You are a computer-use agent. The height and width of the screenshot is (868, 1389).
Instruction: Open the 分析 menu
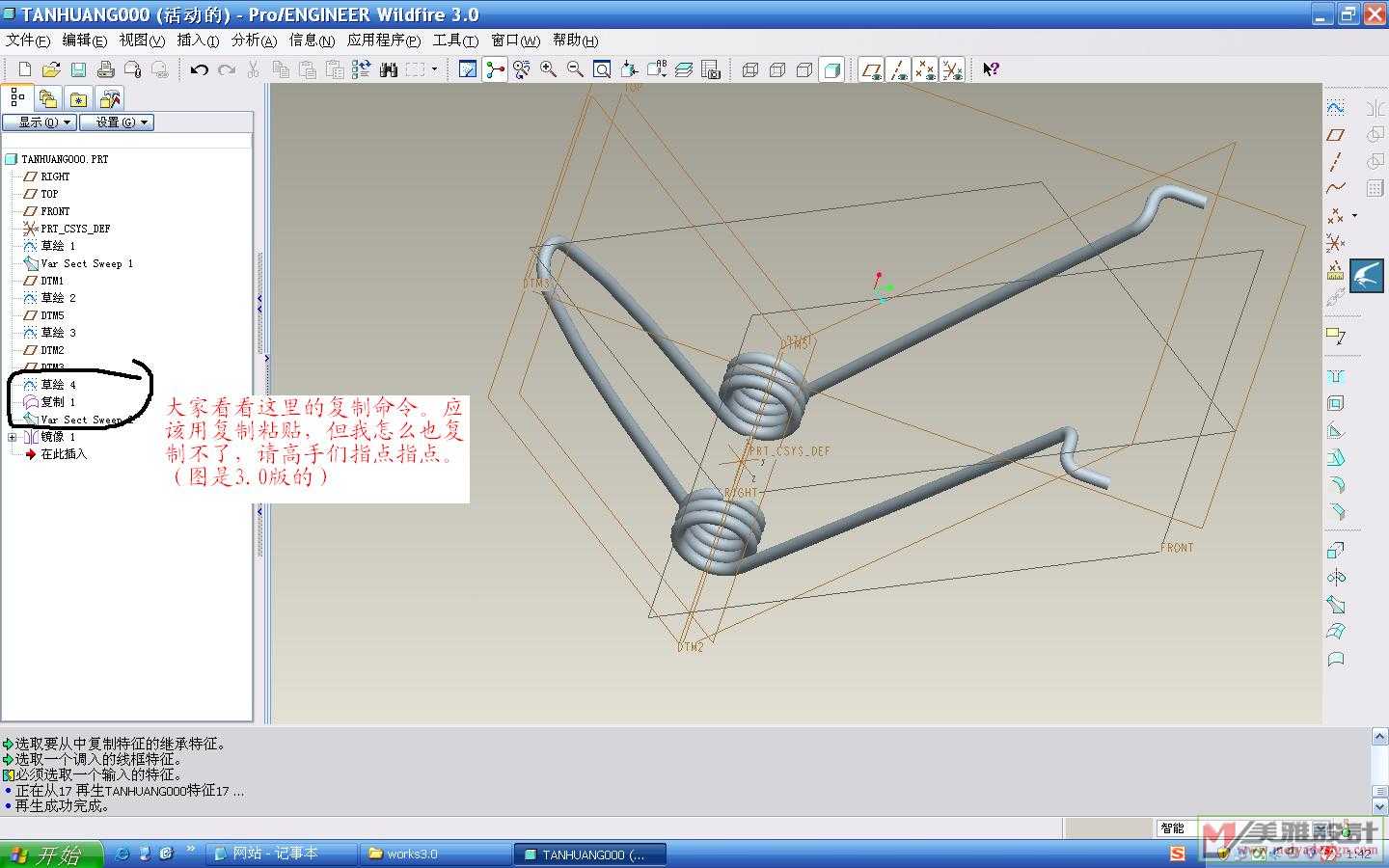click(x=254, y=41)
